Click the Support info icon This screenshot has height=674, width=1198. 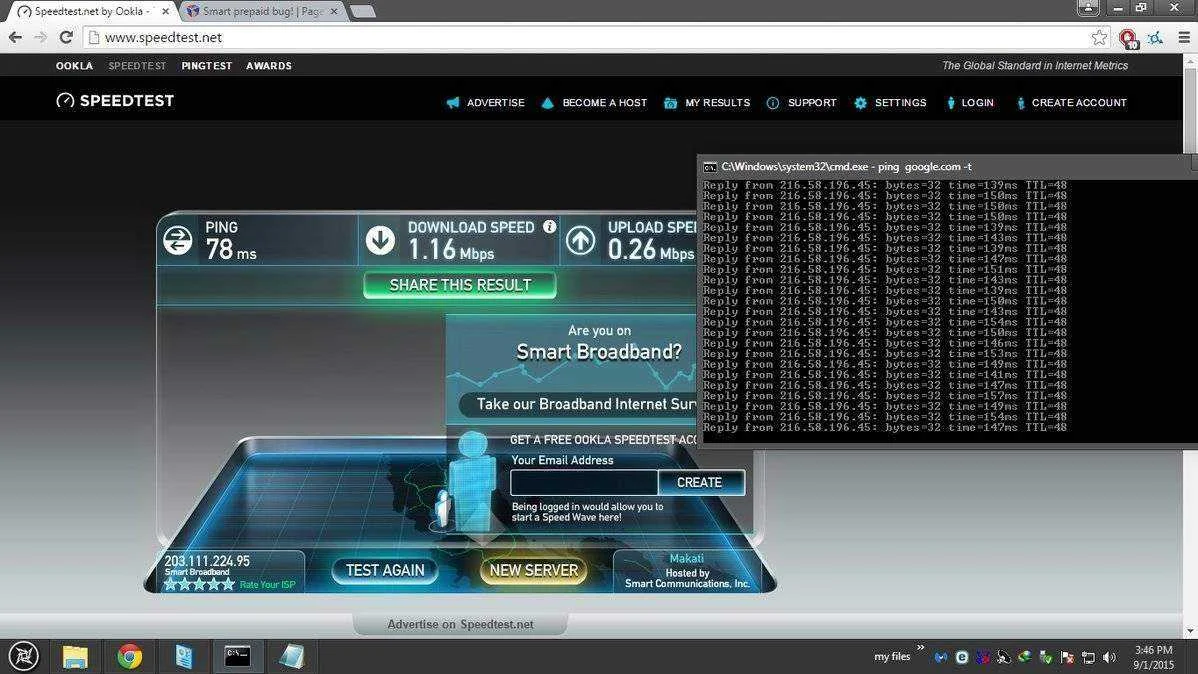point(772,103)
